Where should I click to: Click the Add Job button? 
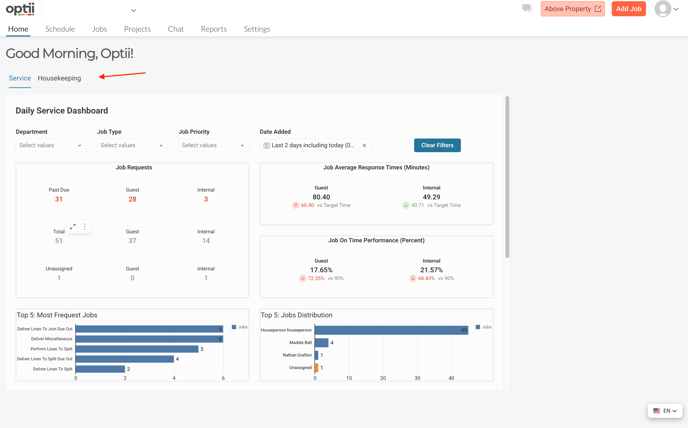pyautogui.click(x=628, y=9)
